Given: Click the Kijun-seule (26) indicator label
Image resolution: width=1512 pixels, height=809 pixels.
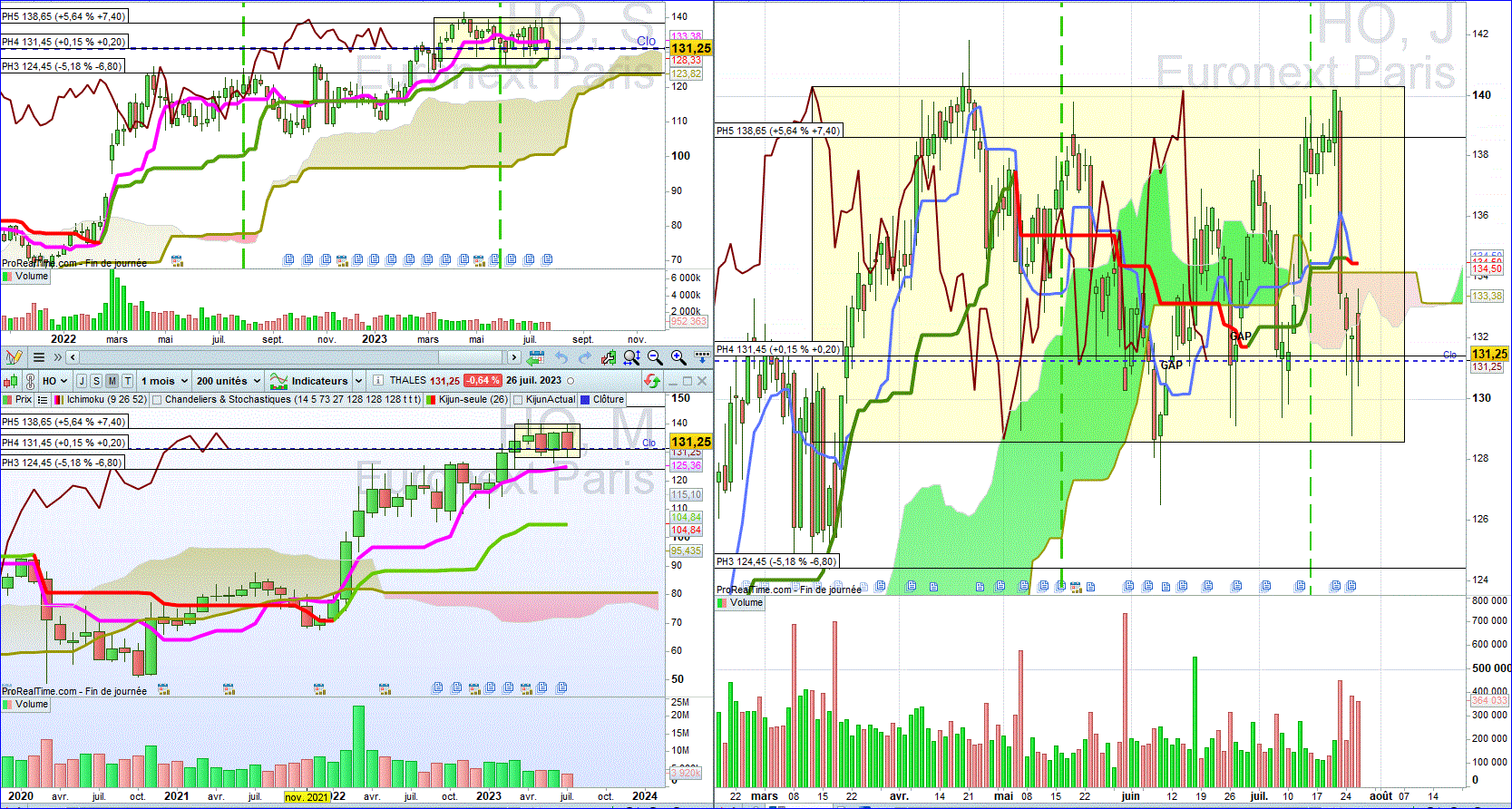Looking at the screenshot, I should point(473,399).
